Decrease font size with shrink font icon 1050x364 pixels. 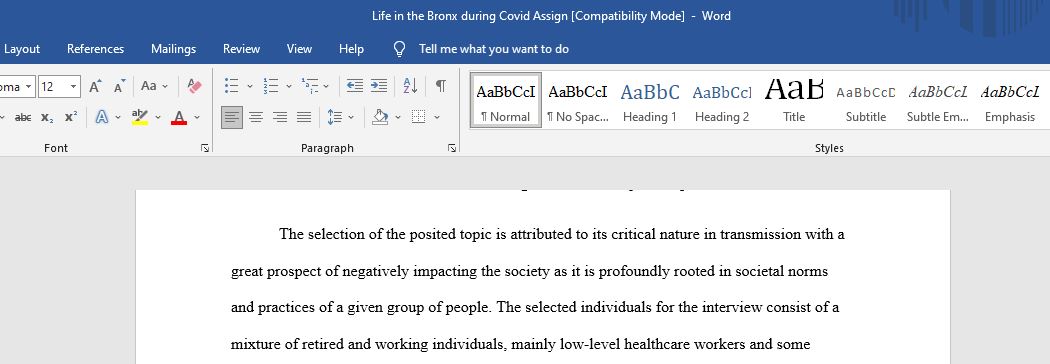[x=119, y=86]
